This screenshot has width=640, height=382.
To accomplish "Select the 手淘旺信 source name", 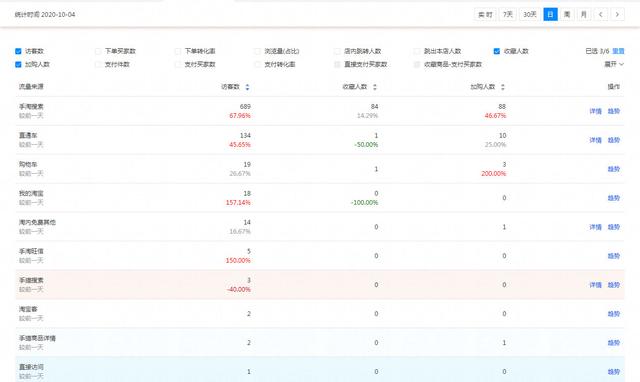I will tap(31, 251).
